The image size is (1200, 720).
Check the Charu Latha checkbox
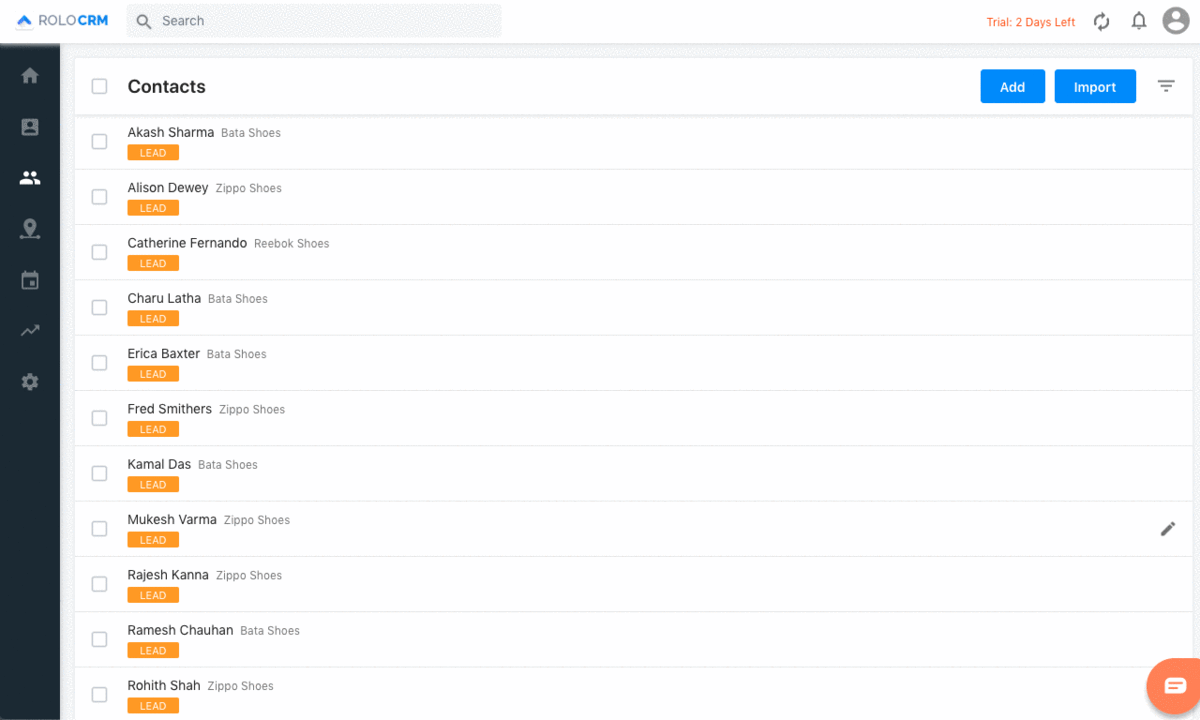99,308
